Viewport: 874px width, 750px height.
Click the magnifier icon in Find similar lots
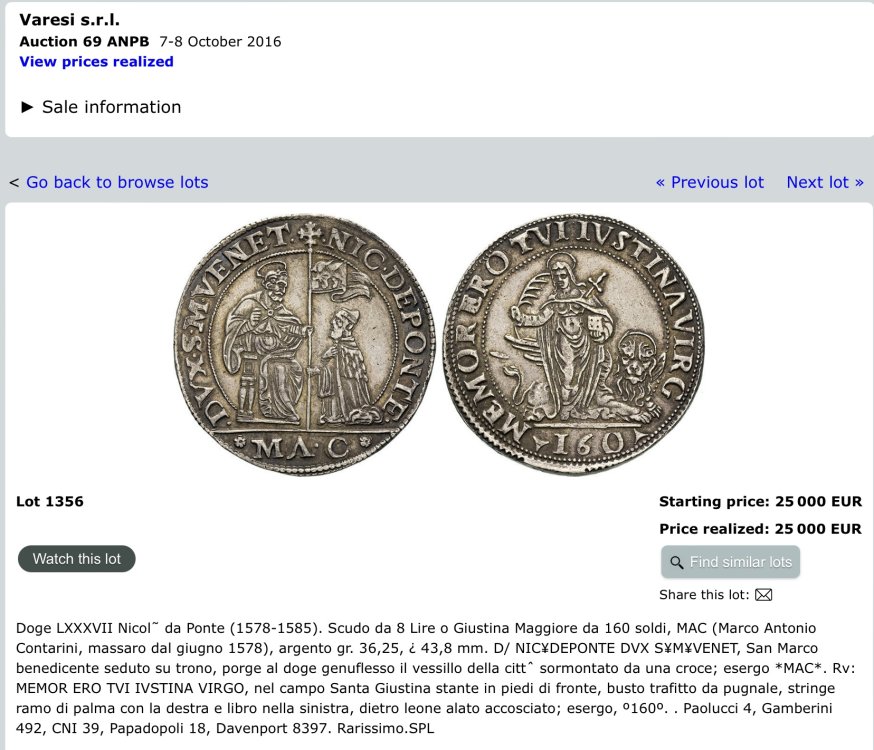[x=677, y=562]
